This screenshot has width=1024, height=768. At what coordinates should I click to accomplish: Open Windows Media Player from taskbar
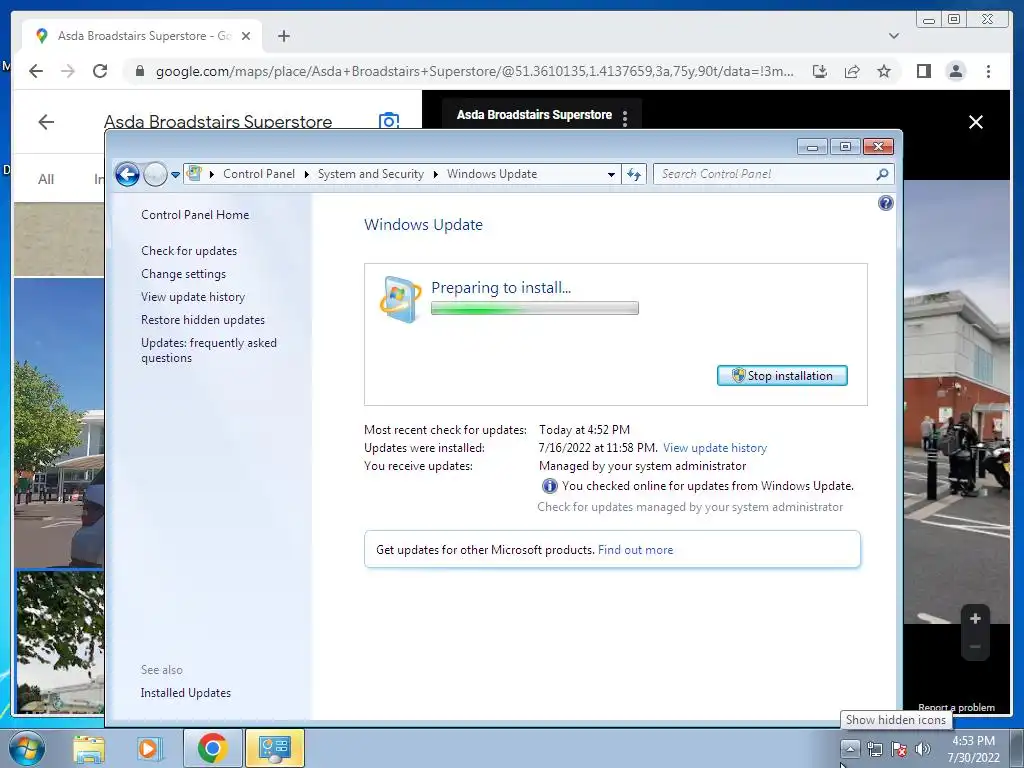pos(149,748)
